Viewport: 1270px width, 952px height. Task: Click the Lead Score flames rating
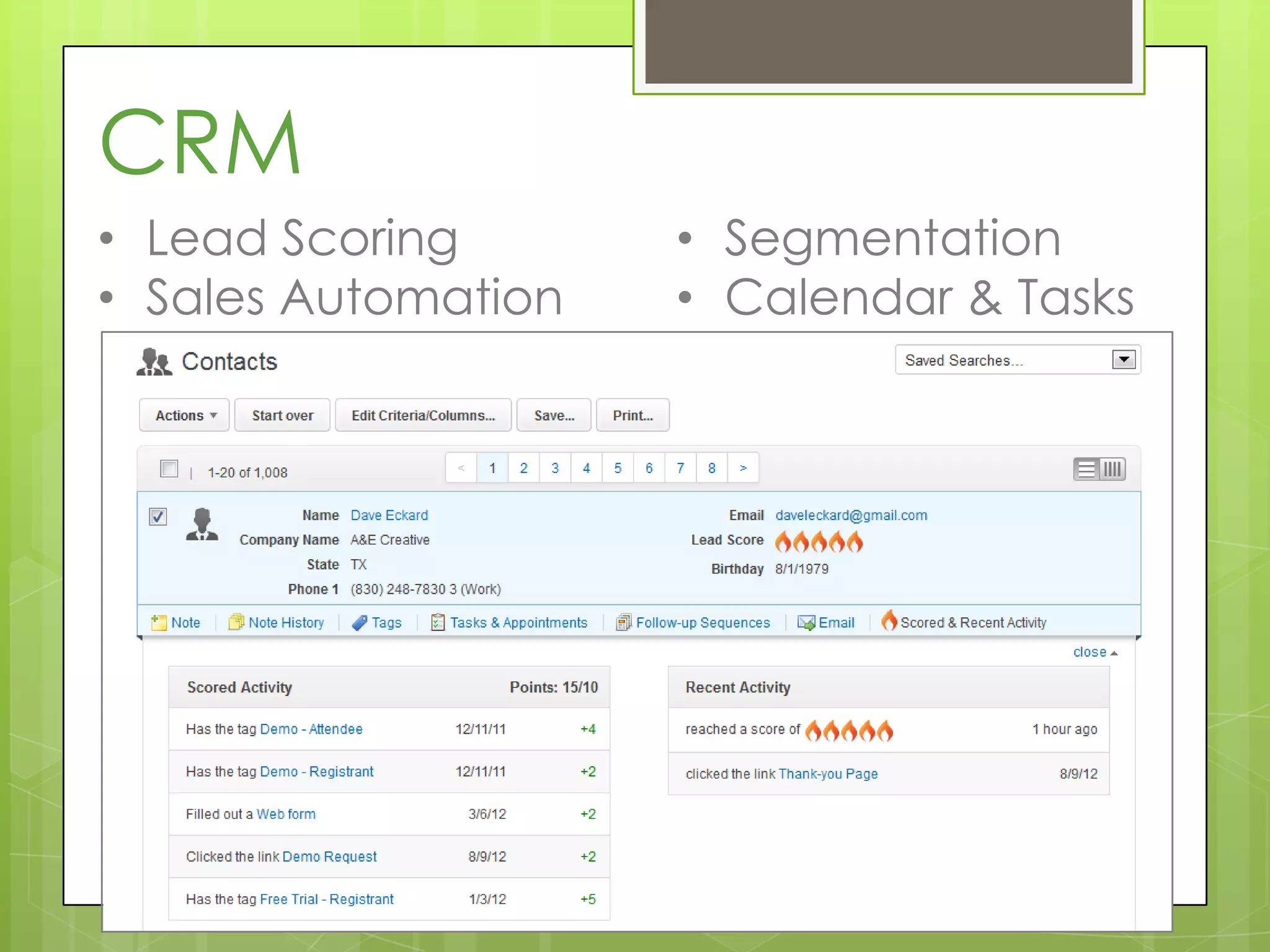(819, 541)
